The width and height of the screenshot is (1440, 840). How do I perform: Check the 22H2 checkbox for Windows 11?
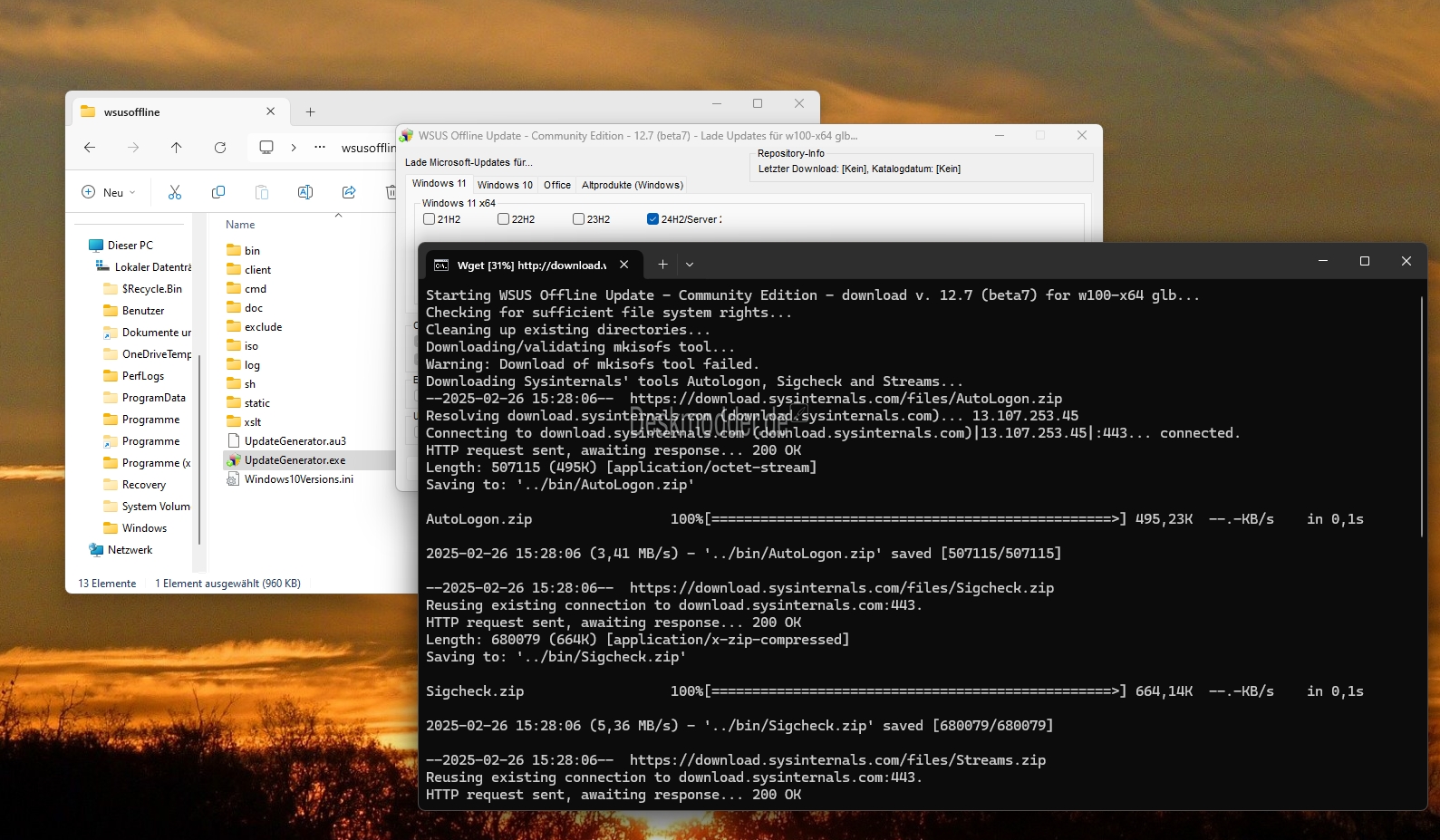[504, 219]
